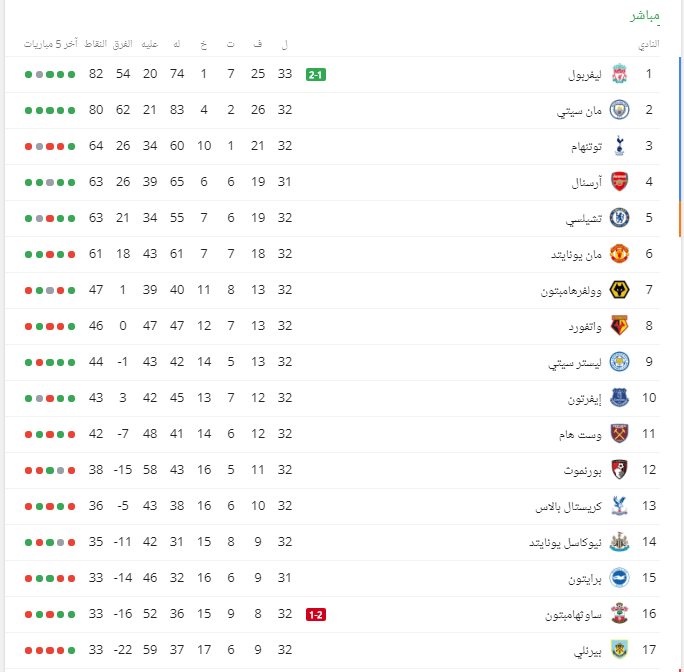
Task: Click the Chelsea club crest
Action: coord(619,218)
